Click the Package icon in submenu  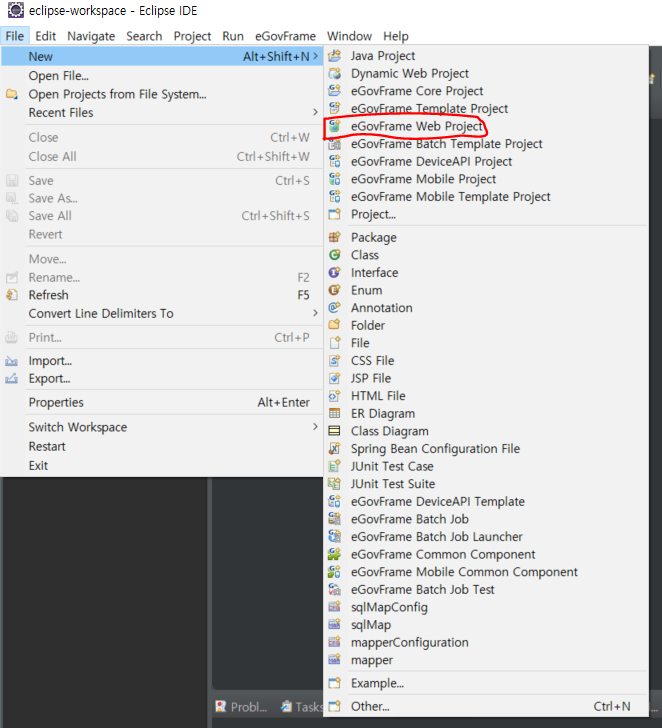pyautogui.click(x=335, y=238)
